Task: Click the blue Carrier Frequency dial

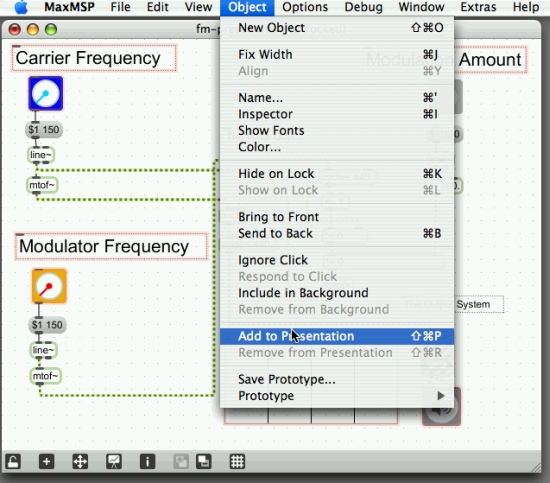Action: [x=46, y=93]
